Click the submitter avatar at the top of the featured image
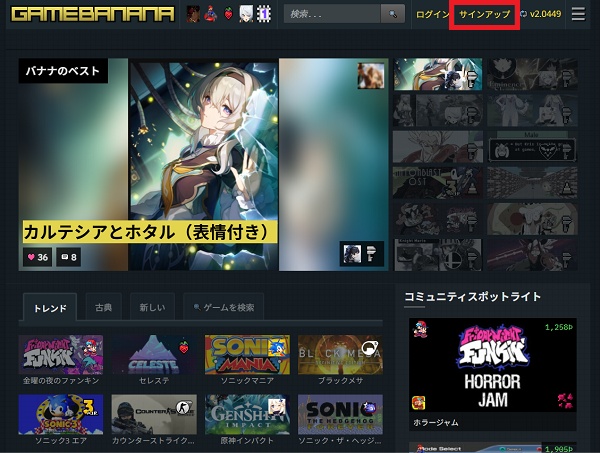This screenshot has width=600, height=453. tap(371, 76)
